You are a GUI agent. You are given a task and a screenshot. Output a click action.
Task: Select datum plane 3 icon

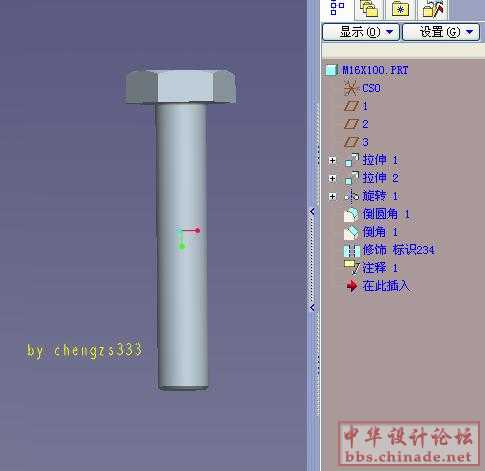point(351,142)
